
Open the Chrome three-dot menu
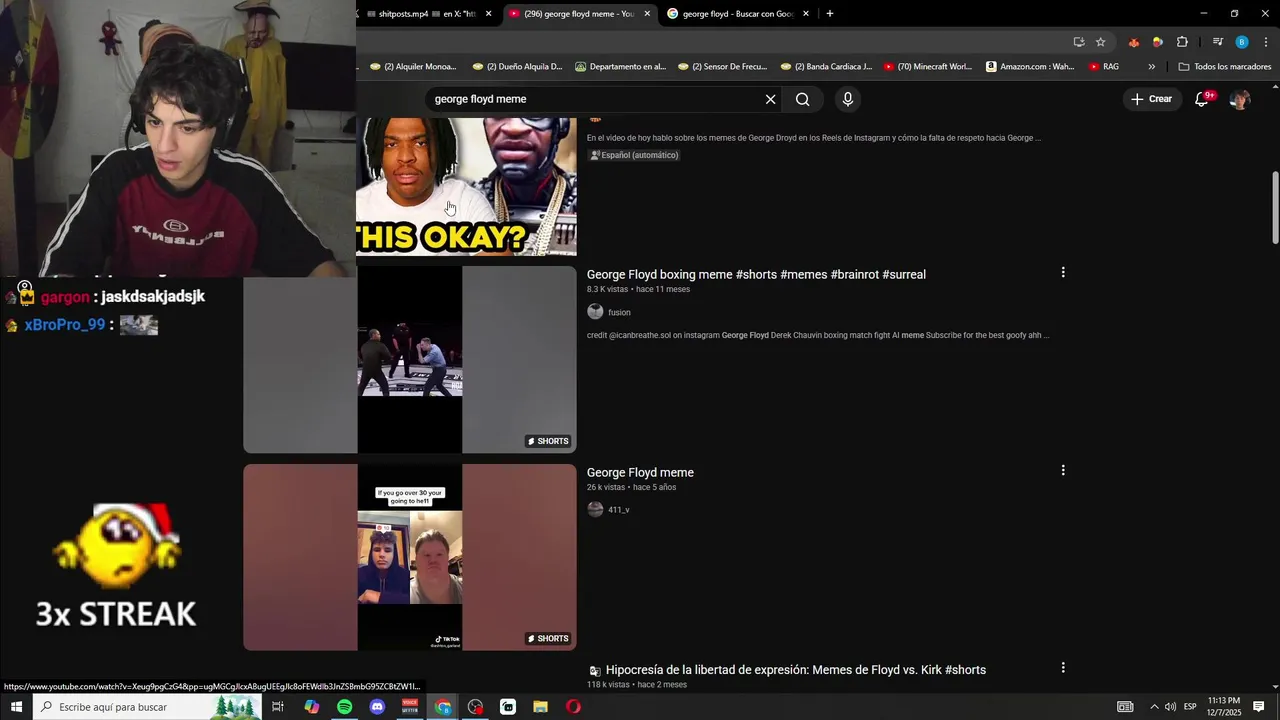click(x=1266, y=42)
